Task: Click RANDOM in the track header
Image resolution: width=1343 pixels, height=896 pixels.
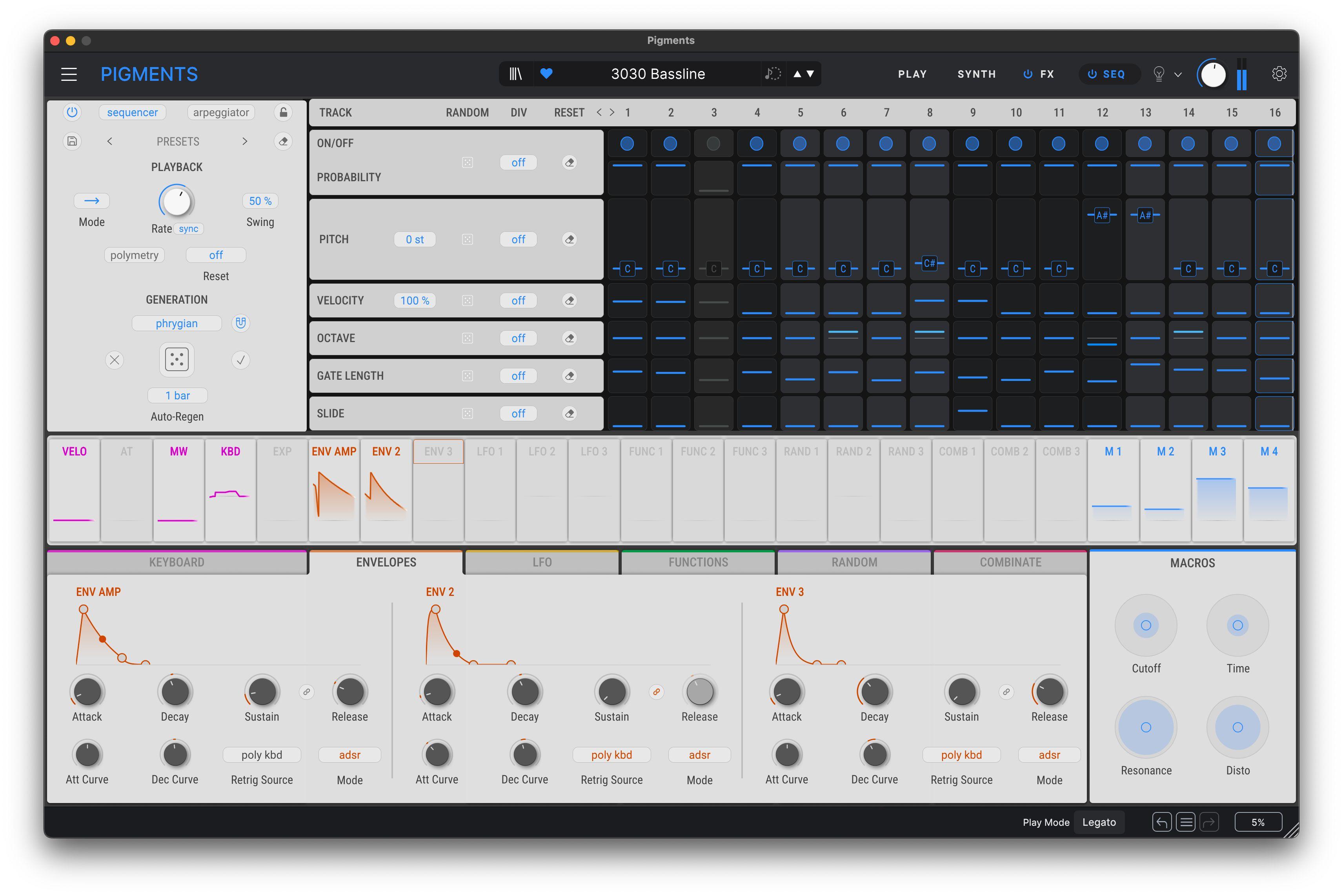Action: [467, 112]
